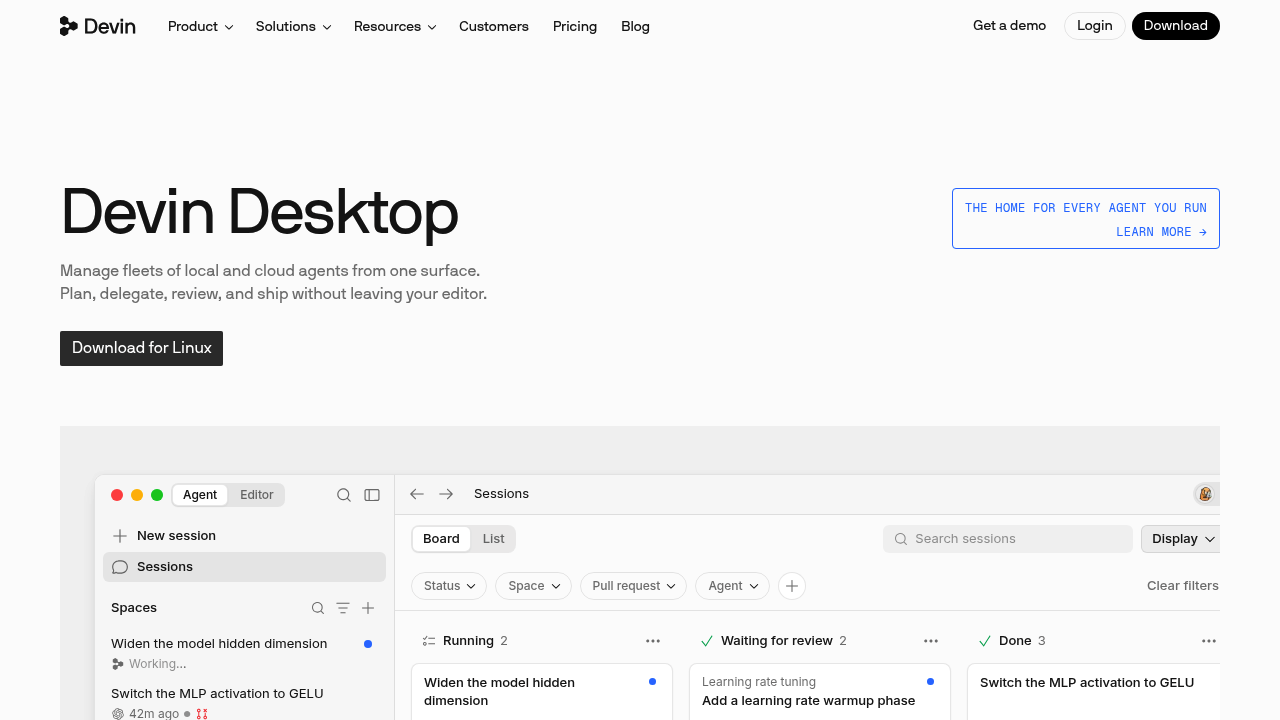The width and height of the screenshot is (1280, 720).
Task: Click the Sessions chat bubble icon
Action: (x=120, y=567)
